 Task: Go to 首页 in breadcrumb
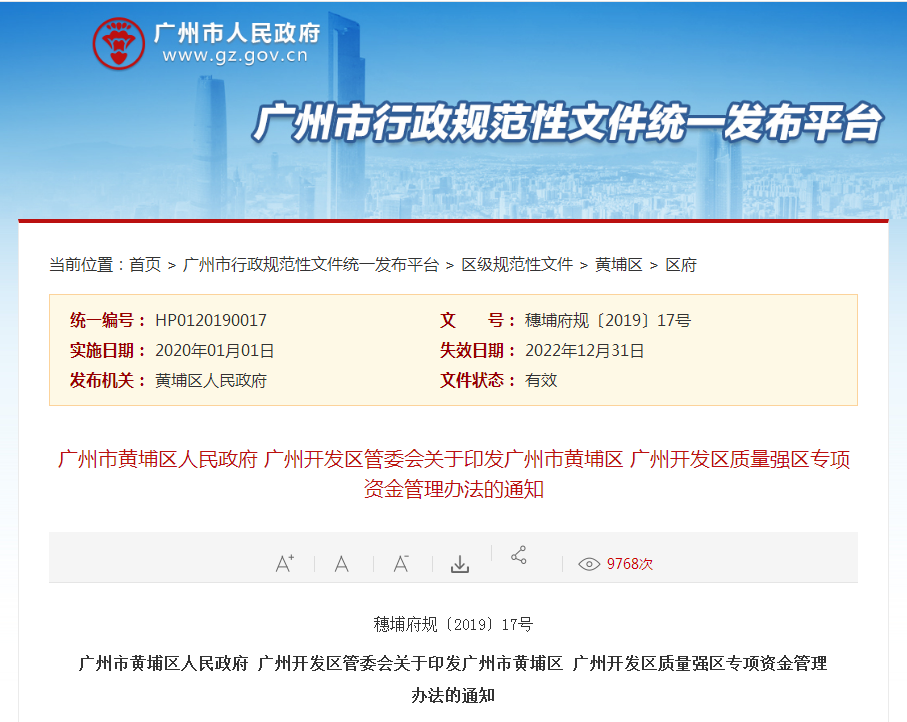(x=145, y=265)
